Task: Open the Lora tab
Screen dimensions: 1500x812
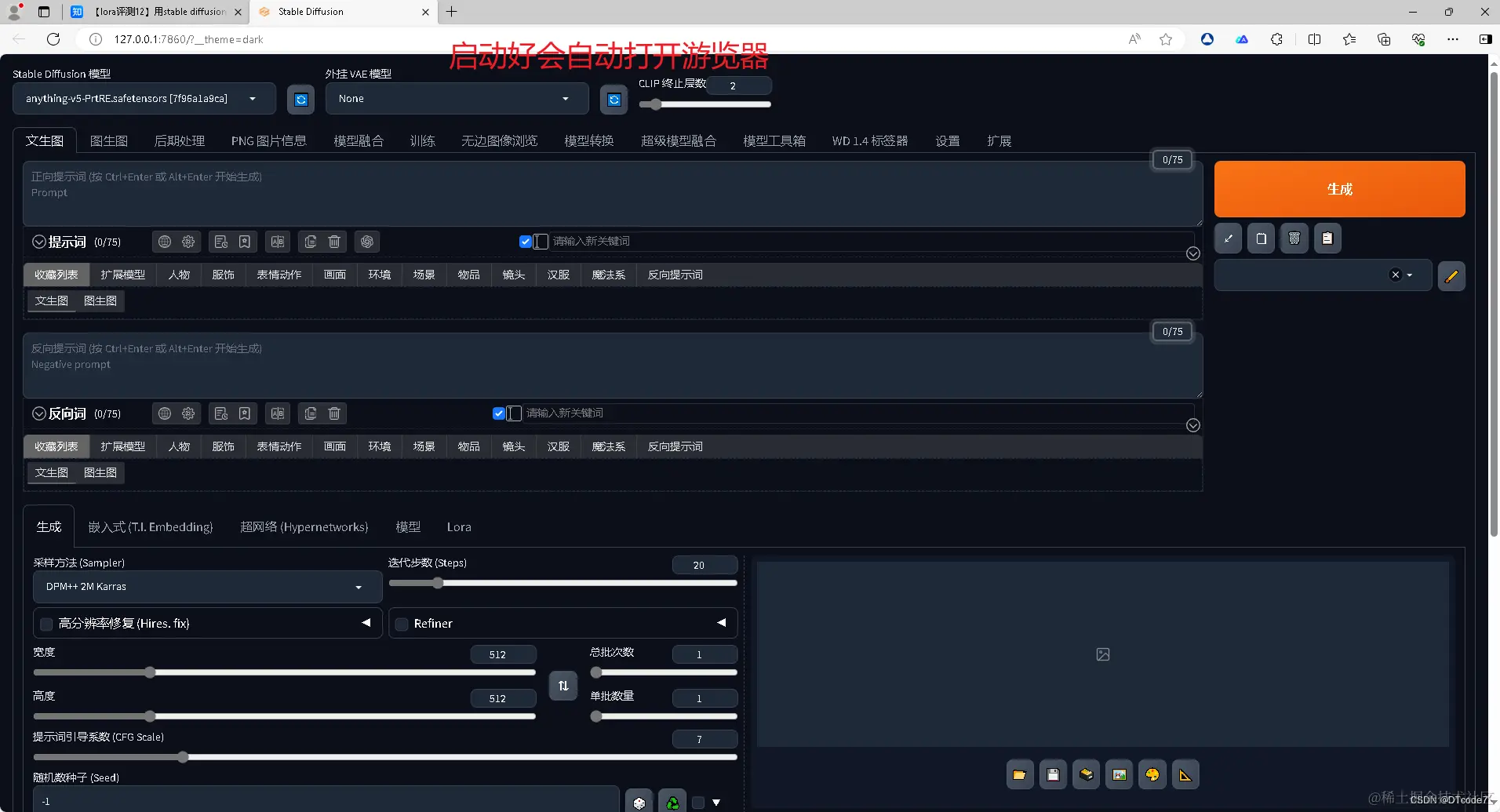Action: 459,527
